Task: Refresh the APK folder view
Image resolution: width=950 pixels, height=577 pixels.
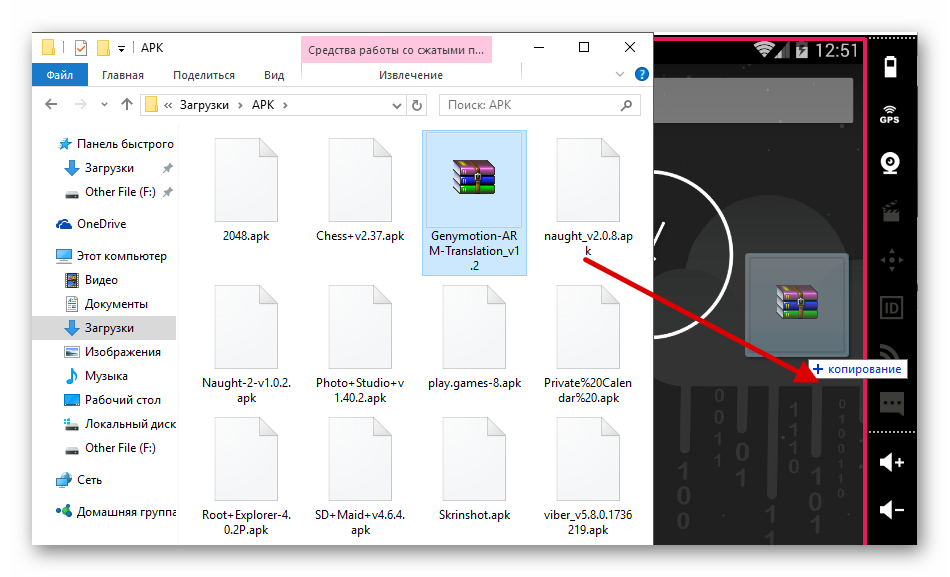Action: click(418, 104)
